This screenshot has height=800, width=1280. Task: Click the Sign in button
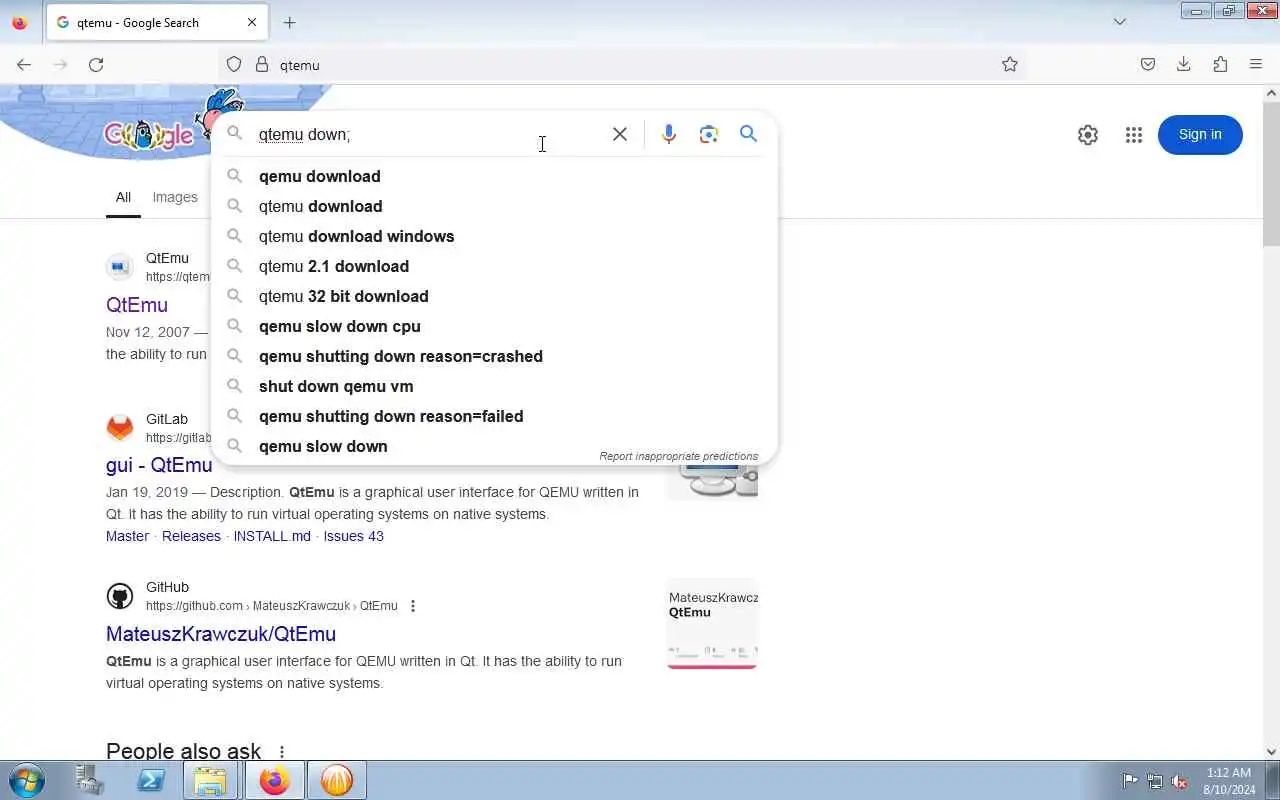[1200, 135]
